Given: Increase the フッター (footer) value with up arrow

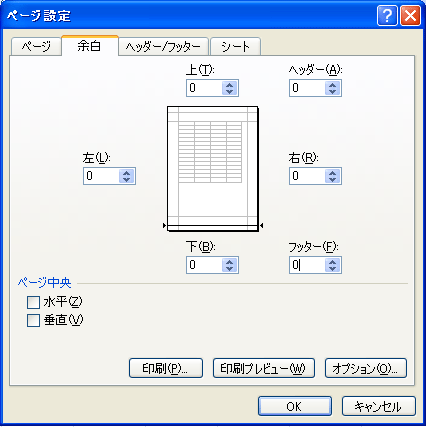Looking at the screenshot, I should 332,262.
